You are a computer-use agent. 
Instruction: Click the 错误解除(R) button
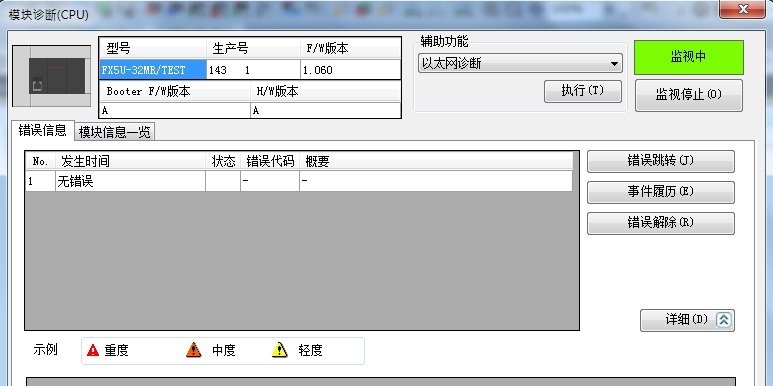(661, 223)
